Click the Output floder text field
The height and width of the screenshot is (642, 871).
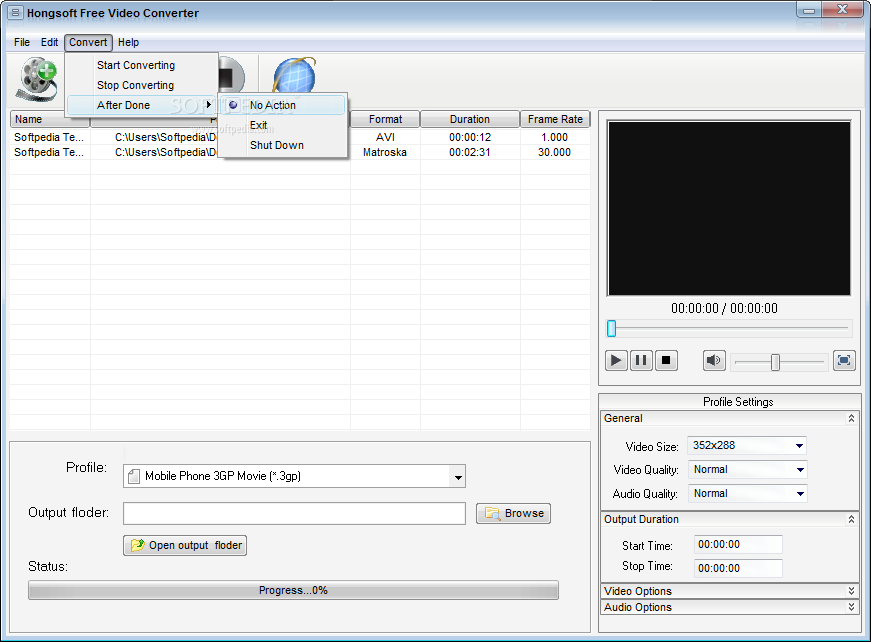[294, 513]
